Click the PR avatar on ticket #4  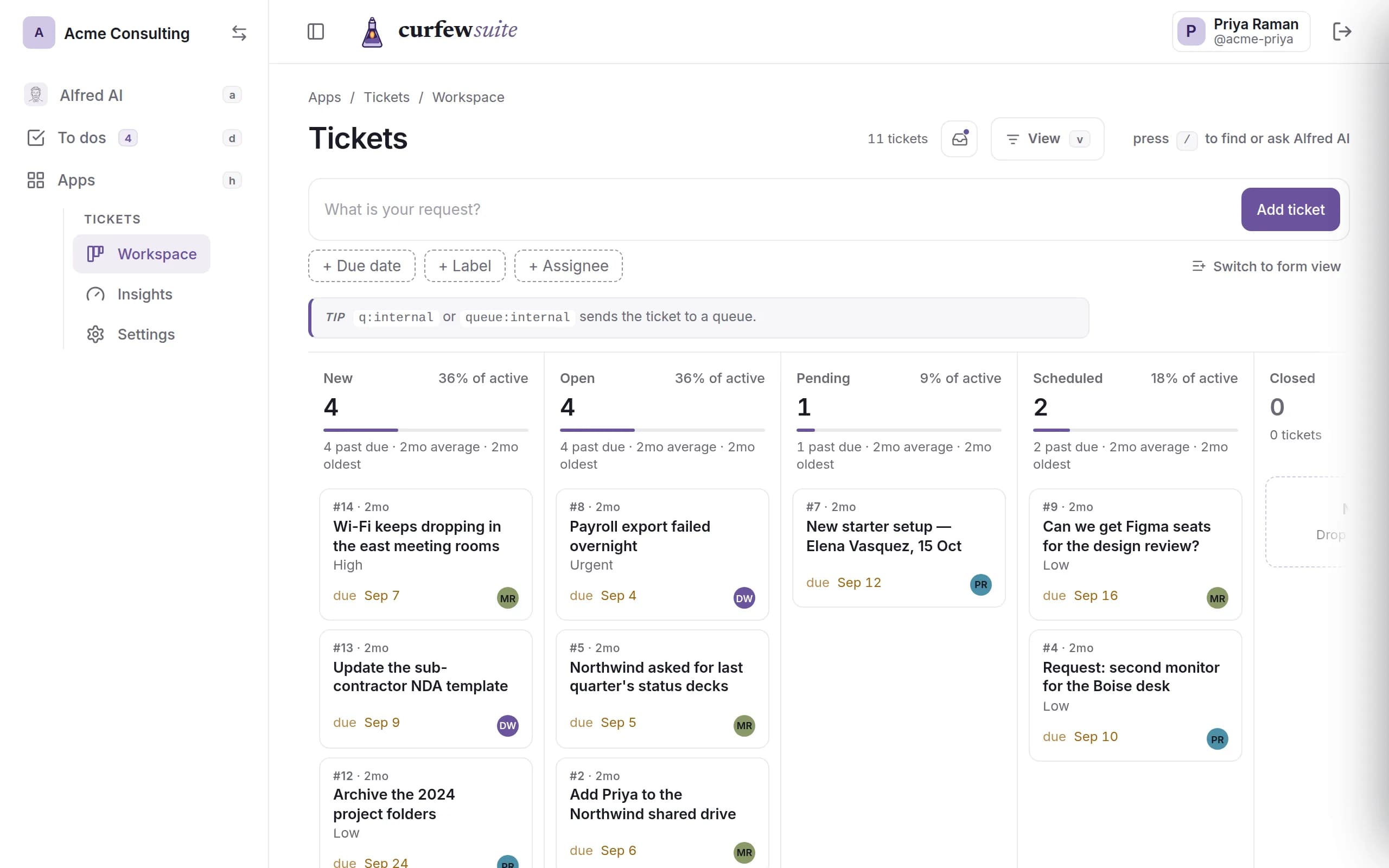pos(1218,739)
